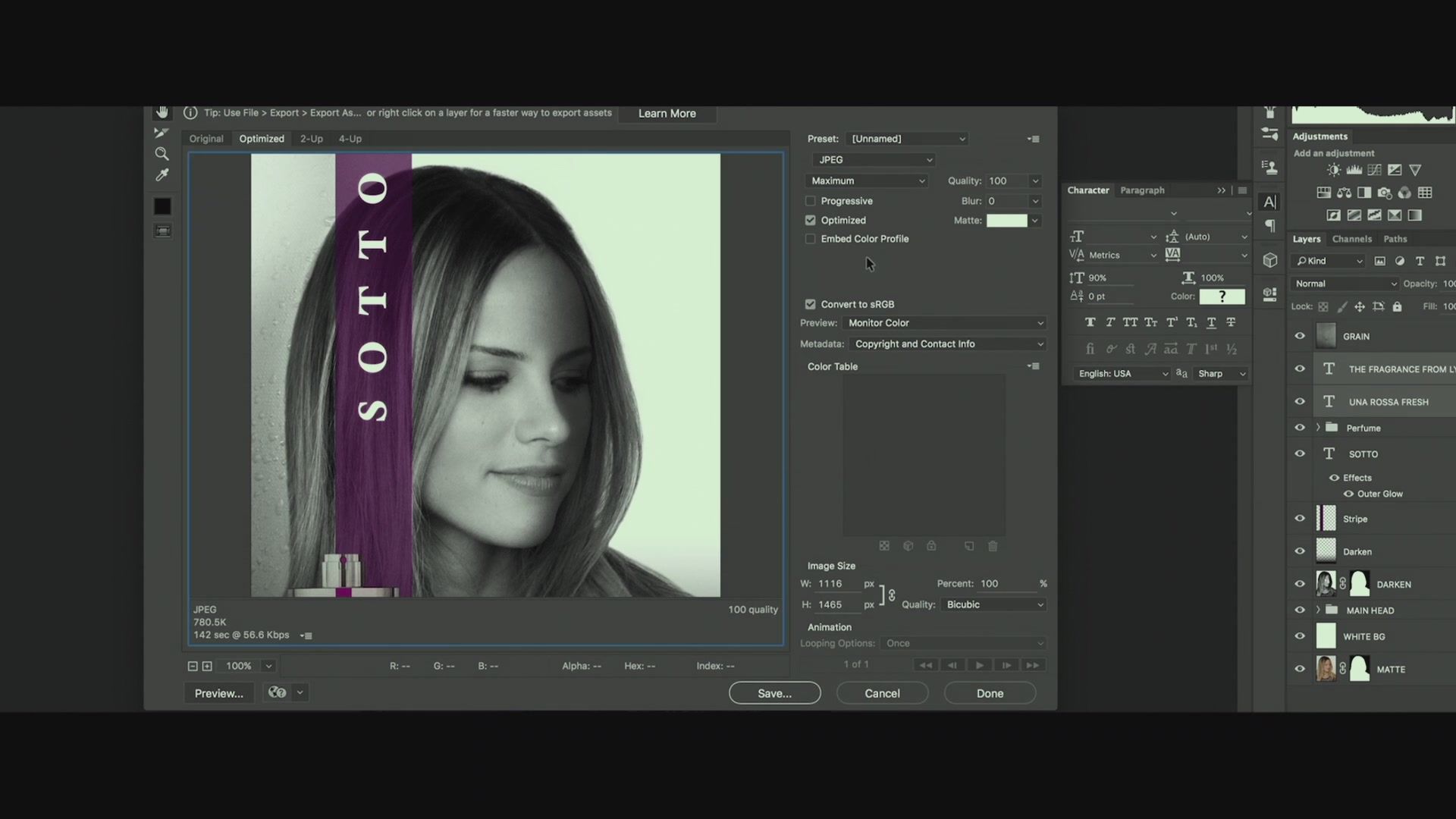Apply Underline in Character panel
1456x819 pixels.
[1211, 322]
